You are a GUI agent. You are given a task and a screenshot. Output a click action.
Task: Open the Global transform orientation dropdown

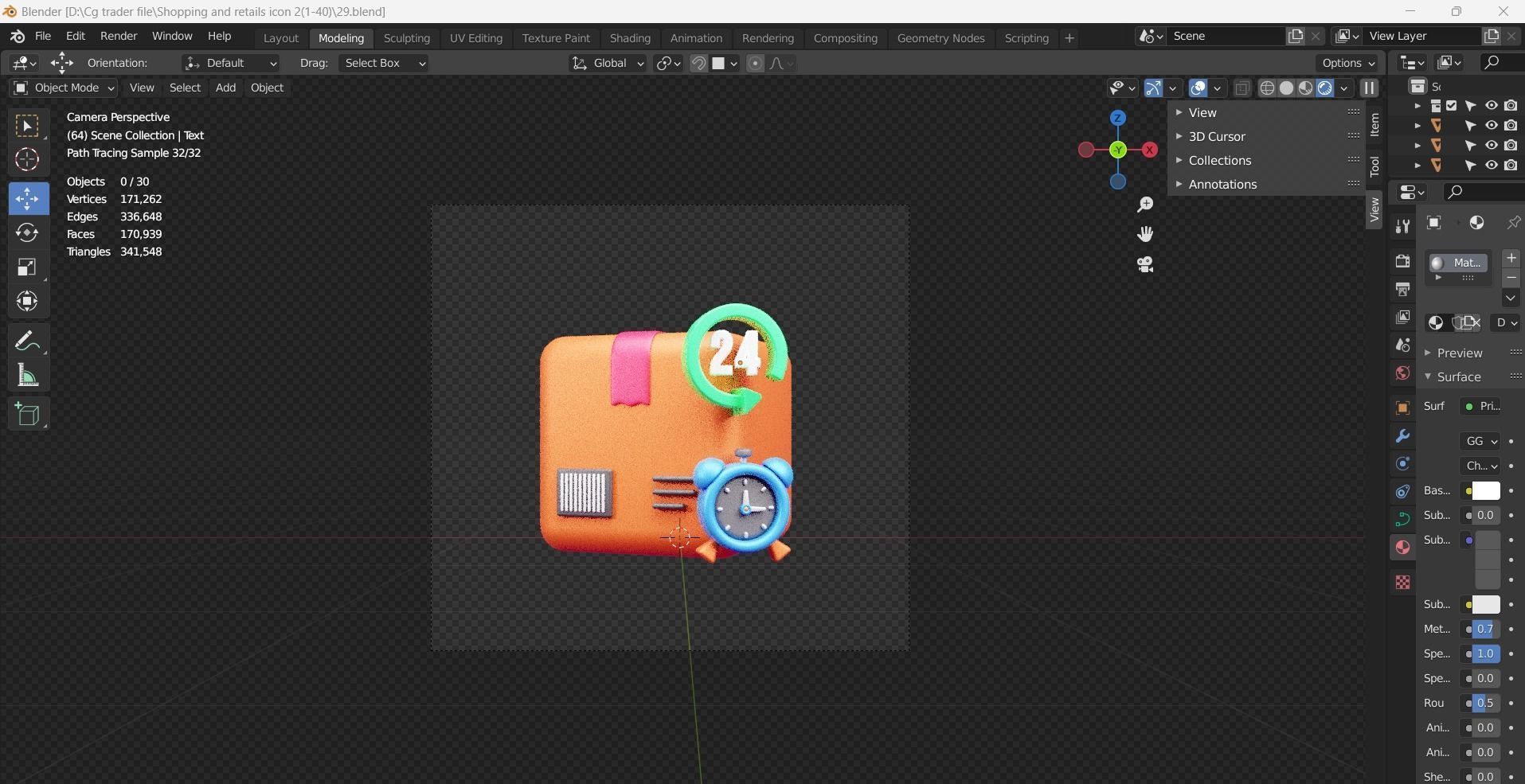[608, 63]
